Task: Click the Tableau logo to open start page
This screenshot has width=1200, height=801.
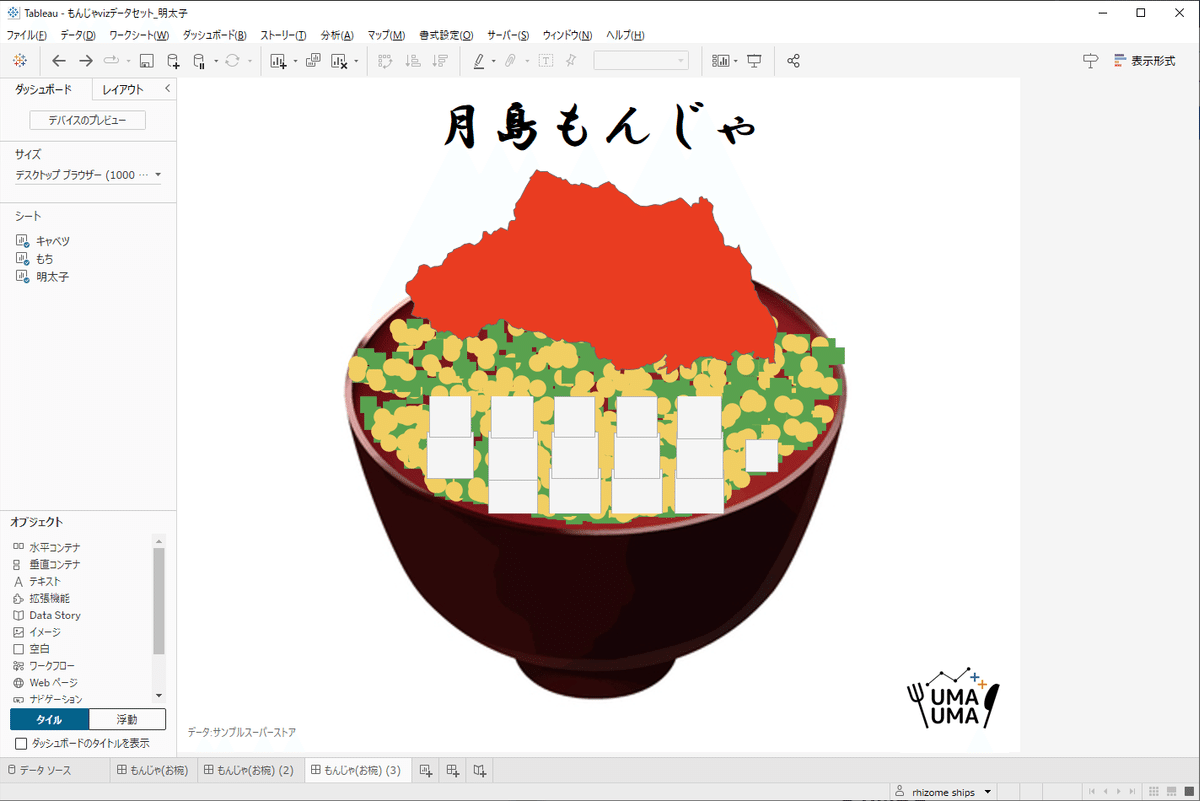Action: [x=18, y=60]
